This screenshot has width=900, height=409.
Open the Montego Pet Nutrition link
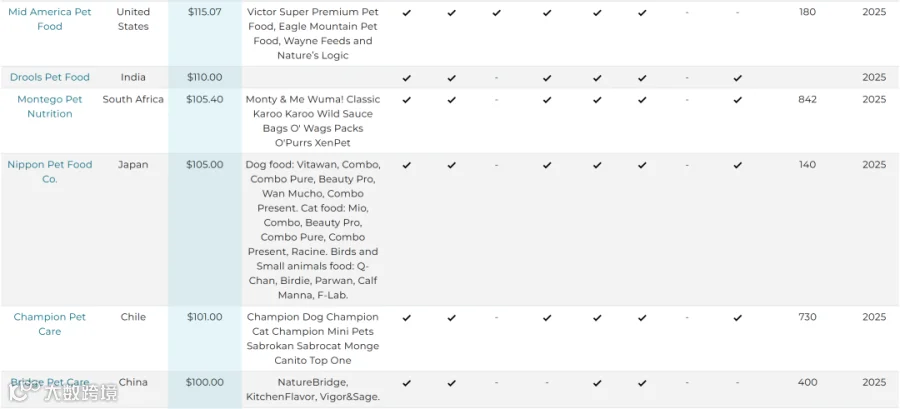(x=49, y=107)
